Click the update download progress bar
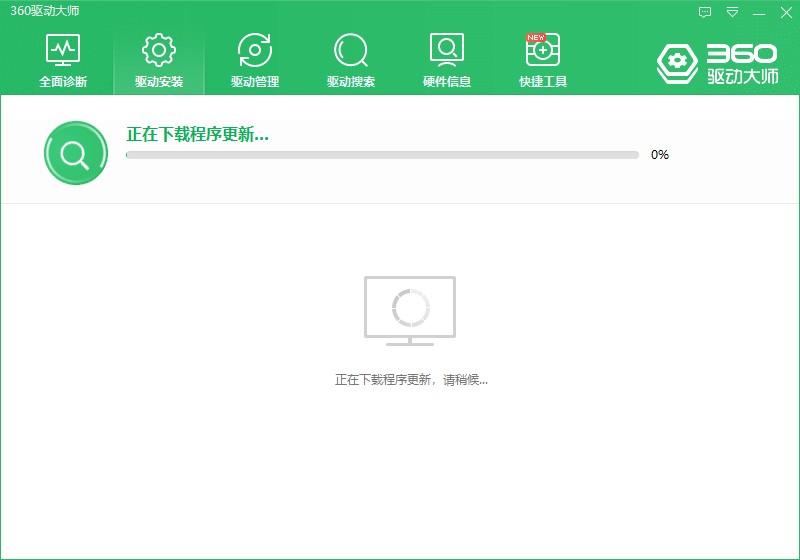 coord(382,155)
